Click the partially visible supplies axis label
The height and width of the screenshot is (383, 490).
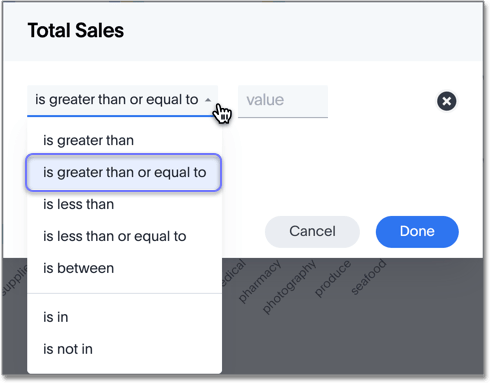(14, 281)
